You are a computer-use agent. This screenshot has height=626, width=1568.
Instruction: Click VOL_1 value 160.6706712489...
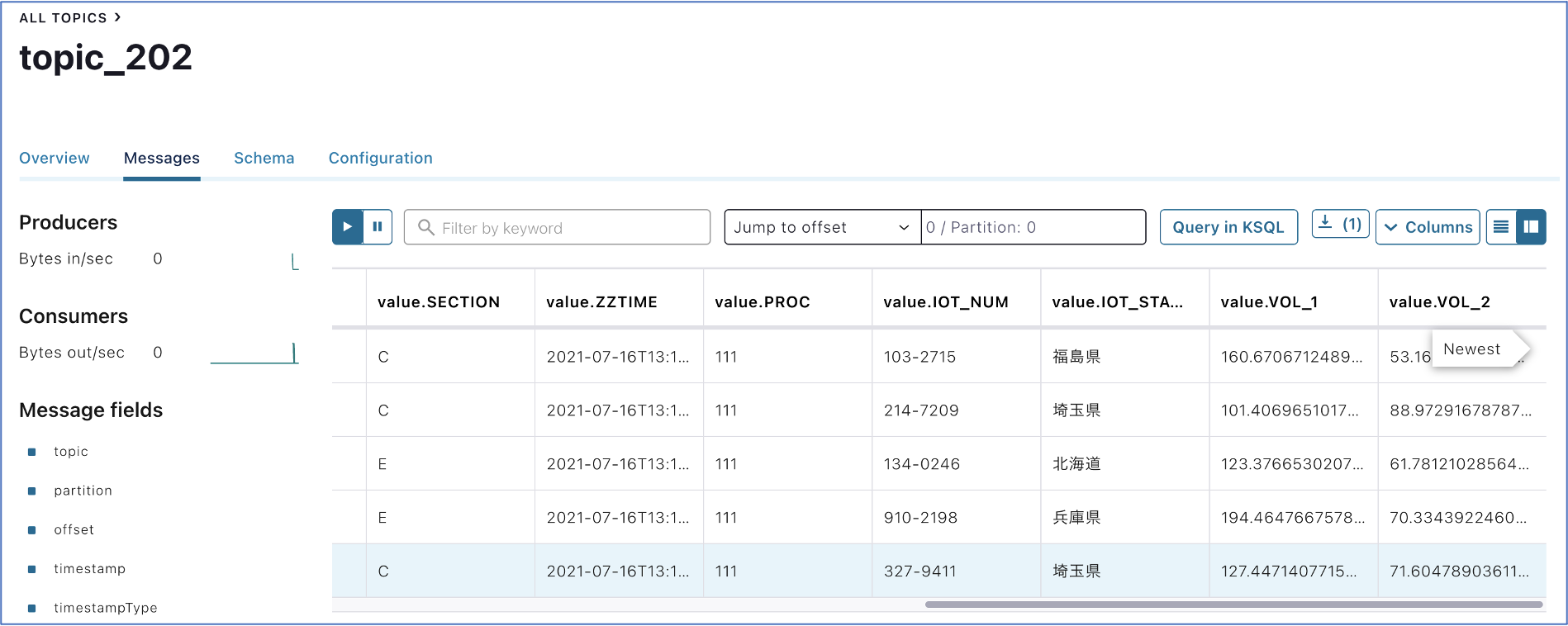point(1292,357)
